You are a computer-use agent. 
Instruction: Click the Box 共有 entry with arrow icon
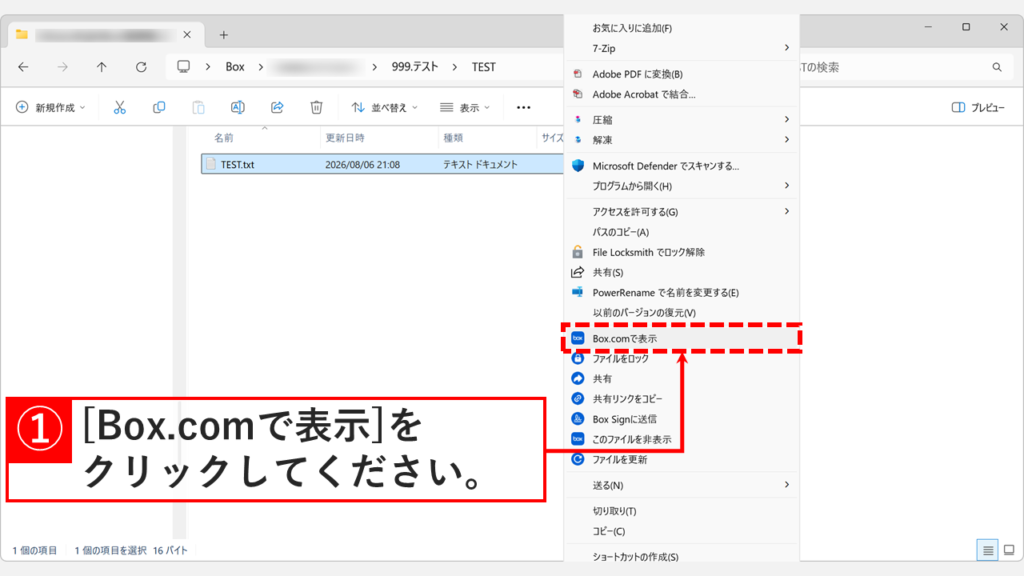[681, 379]
